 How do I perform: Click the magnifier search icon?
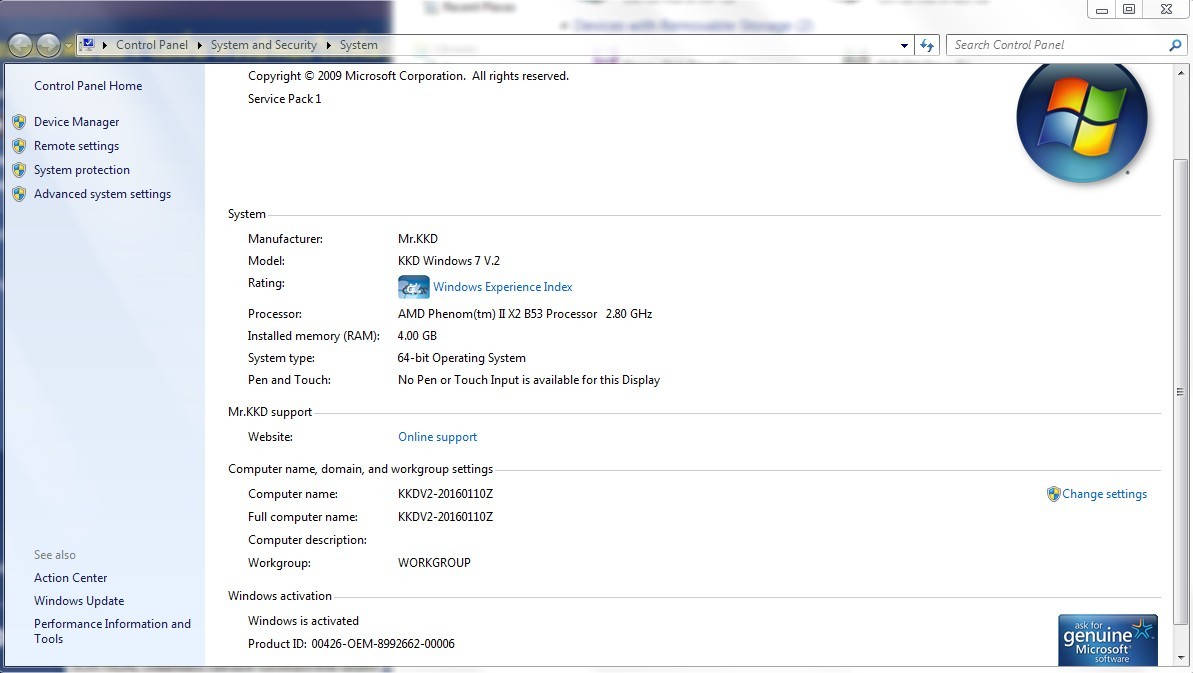point(1175,46)
